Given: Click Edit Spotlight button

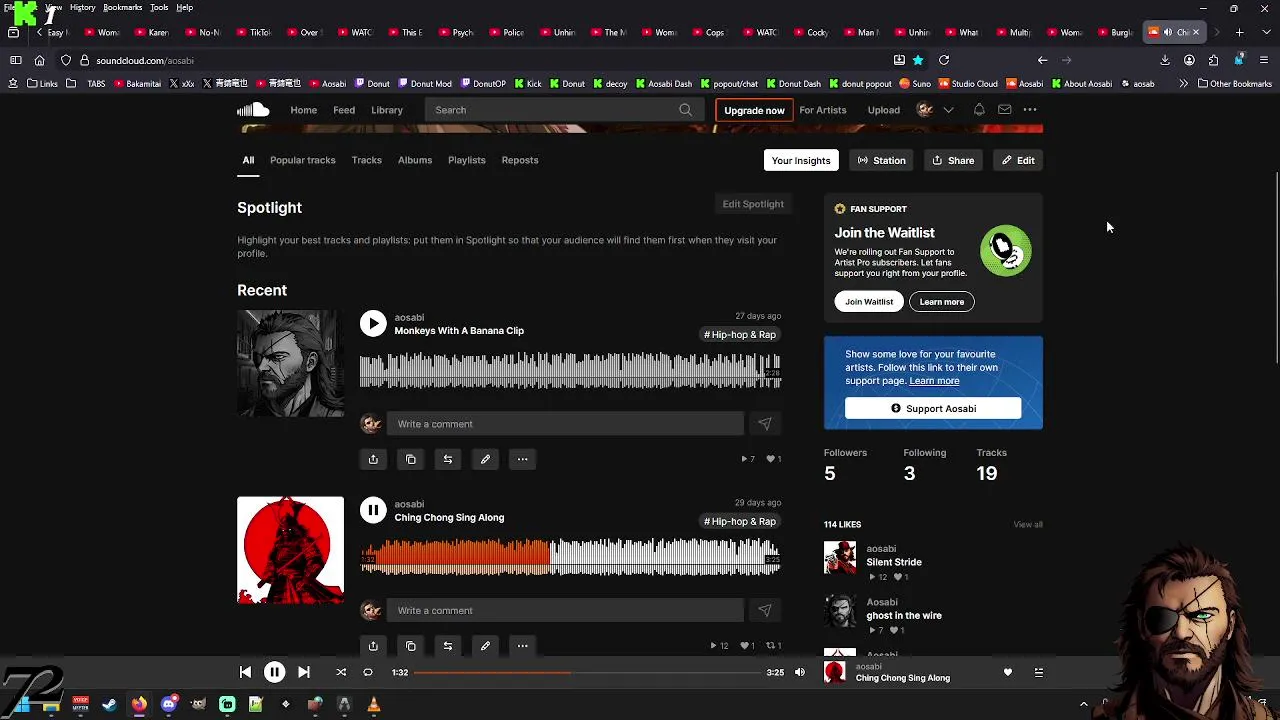Looking at the screenshot, I should click(x=753, y=204).
